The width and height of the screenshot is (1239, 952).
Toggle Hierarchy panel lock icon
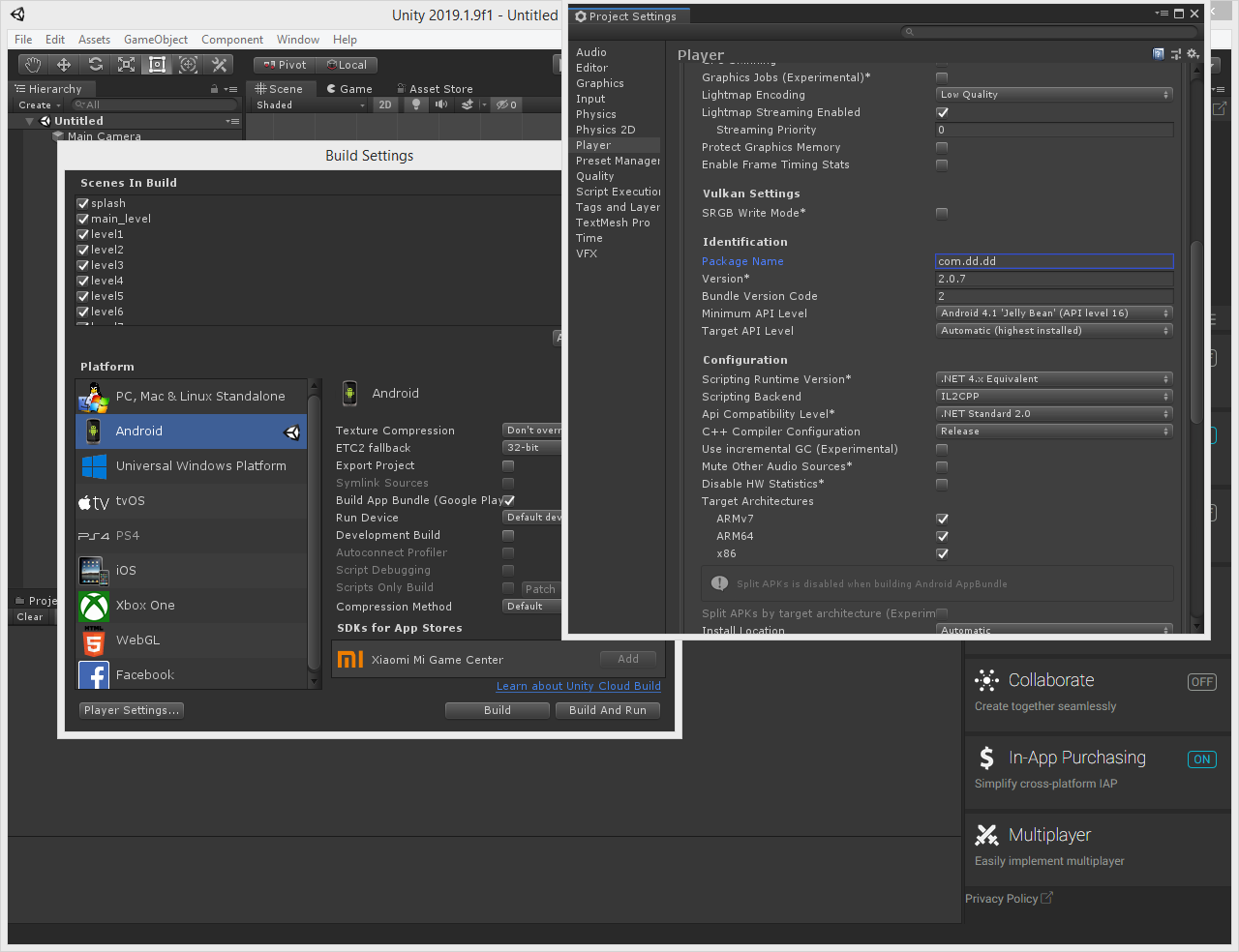[214, 89]
